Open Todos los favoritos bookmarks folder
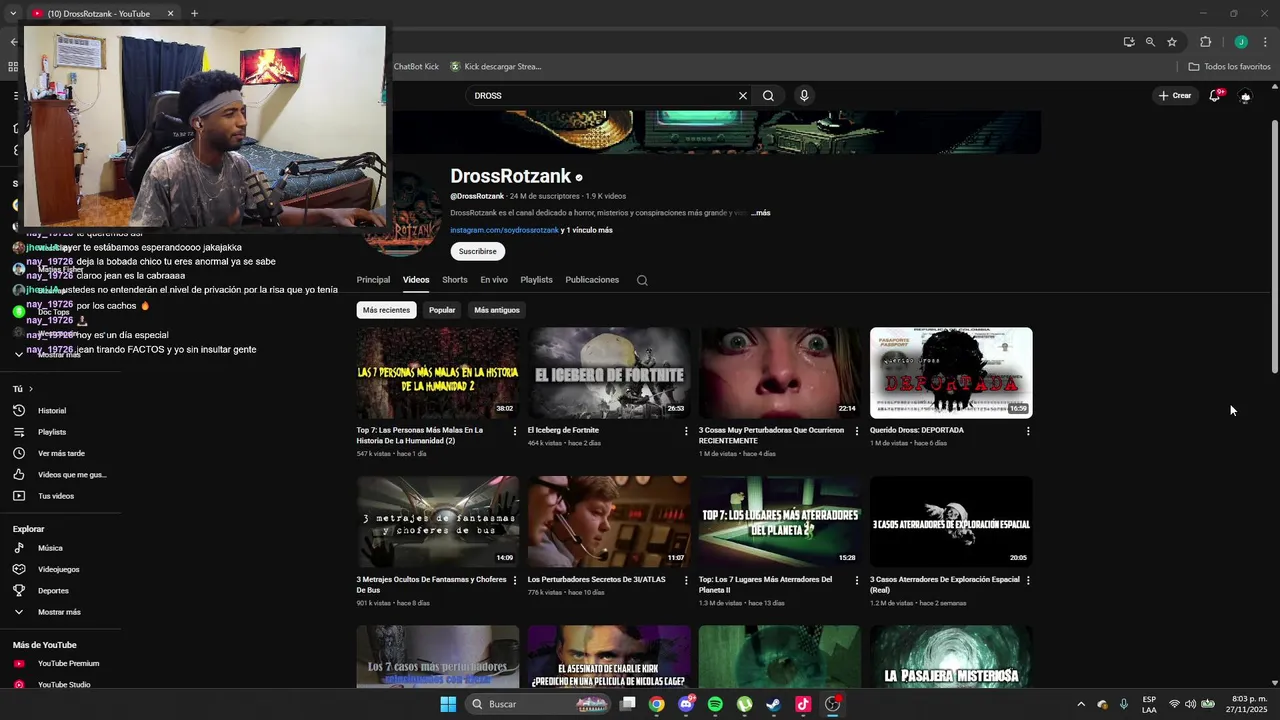The height and width of the screenshot is (720, 1280). 1229,67
